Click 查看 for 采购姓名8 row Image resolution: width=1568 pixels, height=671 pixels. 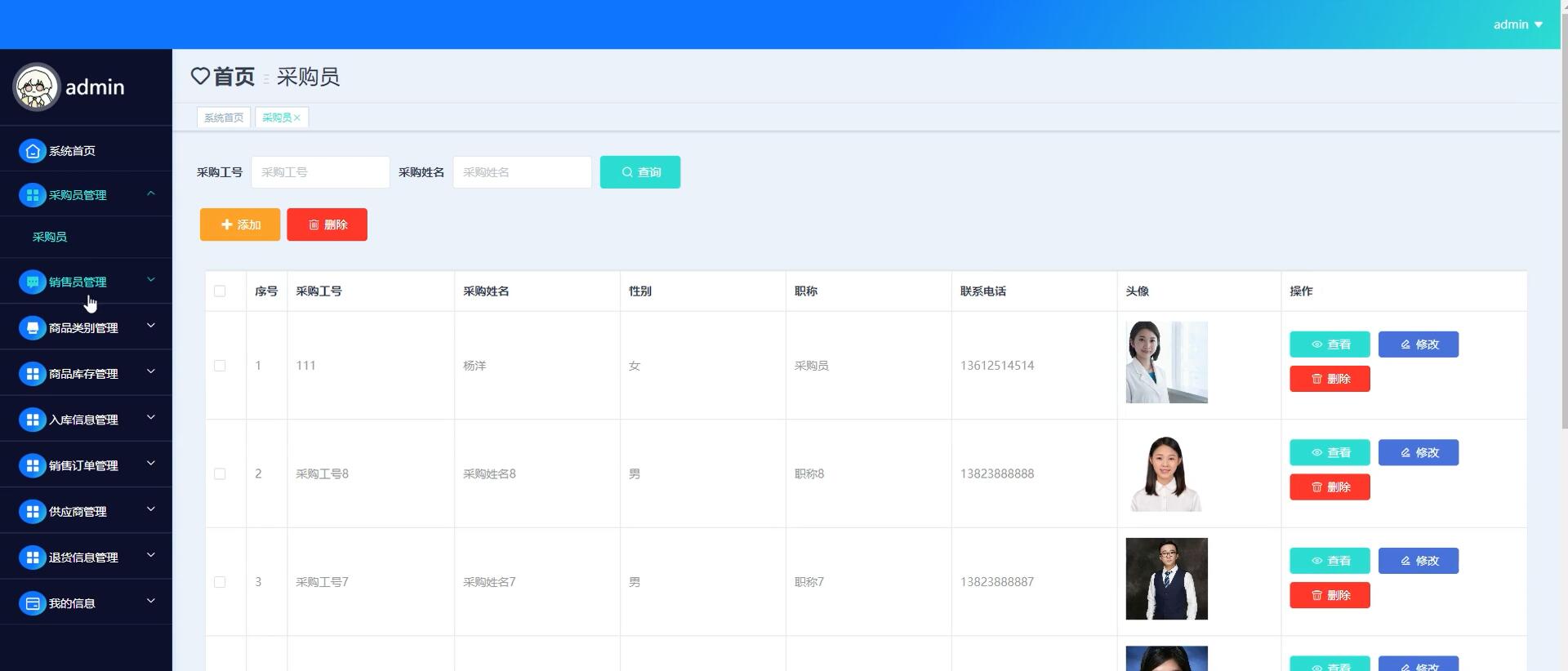(x=1330, y=452)
